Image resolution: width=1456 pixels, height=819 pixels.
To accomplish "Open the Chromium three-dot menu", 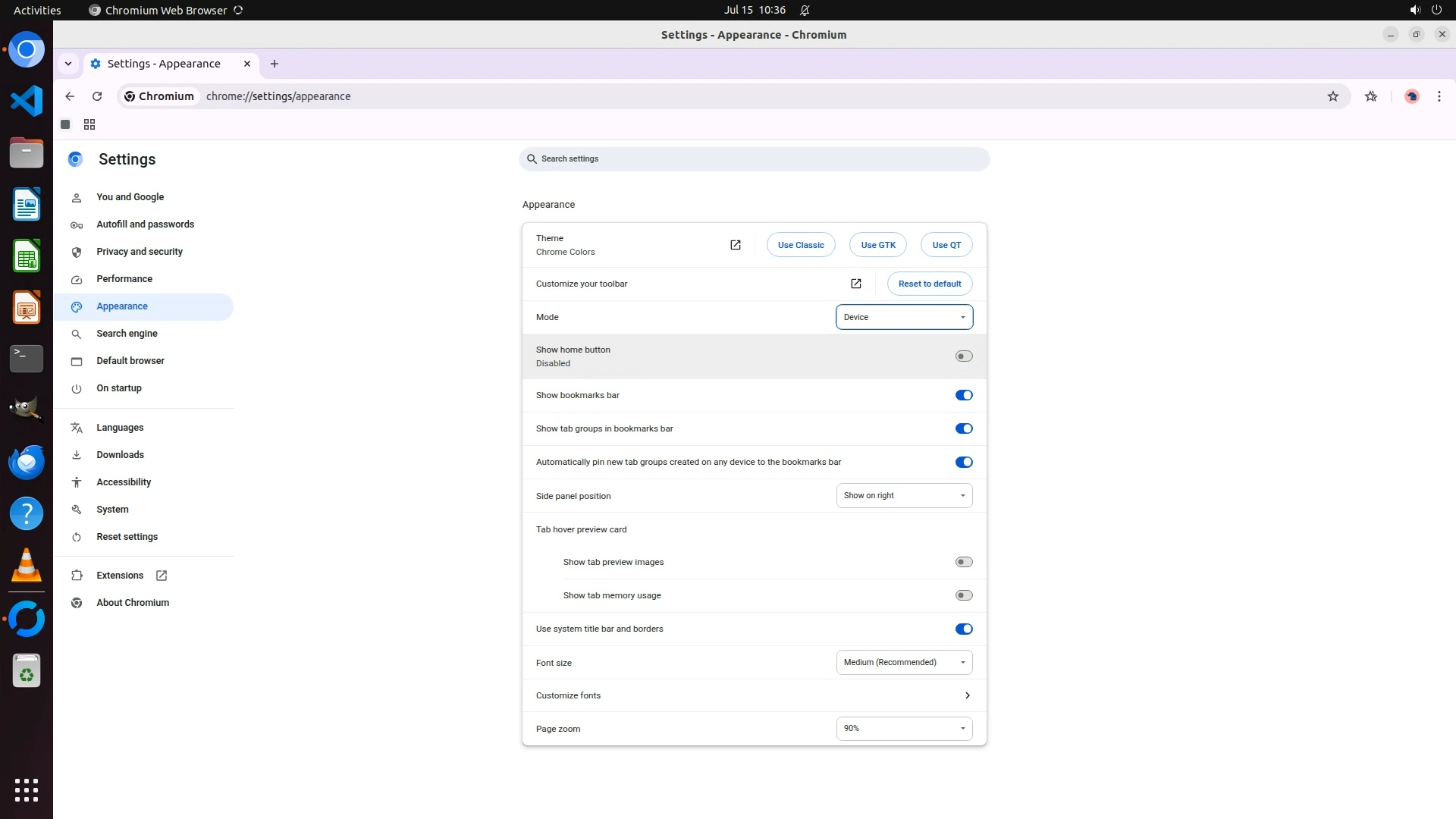I will tap(1439, 96).
